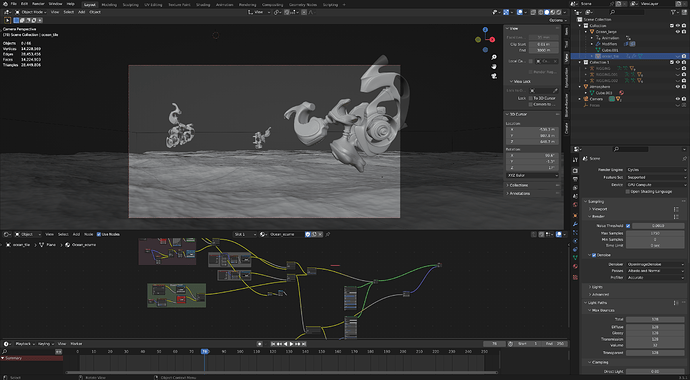Open the XYZ Euler rotation mode dropdown
690x380 pixels.
[532, 175]
